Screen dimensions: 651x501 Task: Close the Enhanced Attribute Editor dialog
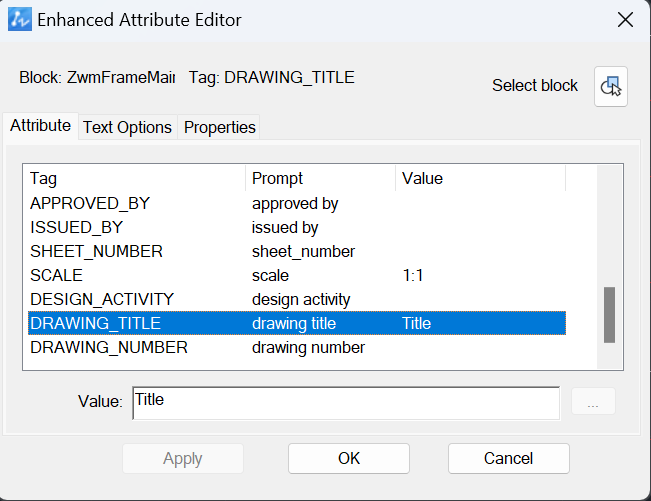pos(625,20)
